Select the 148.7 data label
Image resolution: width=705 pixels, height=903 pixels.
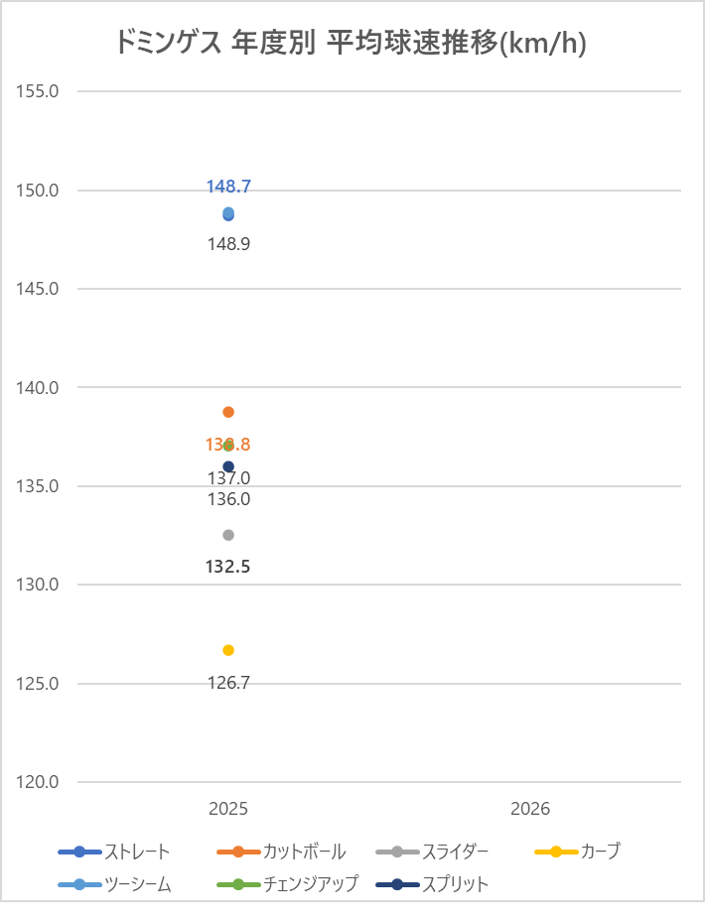point(229,187)
